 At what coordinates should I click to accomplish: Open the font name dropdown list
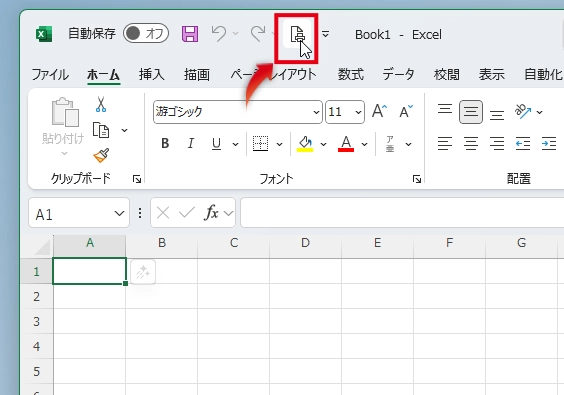(316, 112)
